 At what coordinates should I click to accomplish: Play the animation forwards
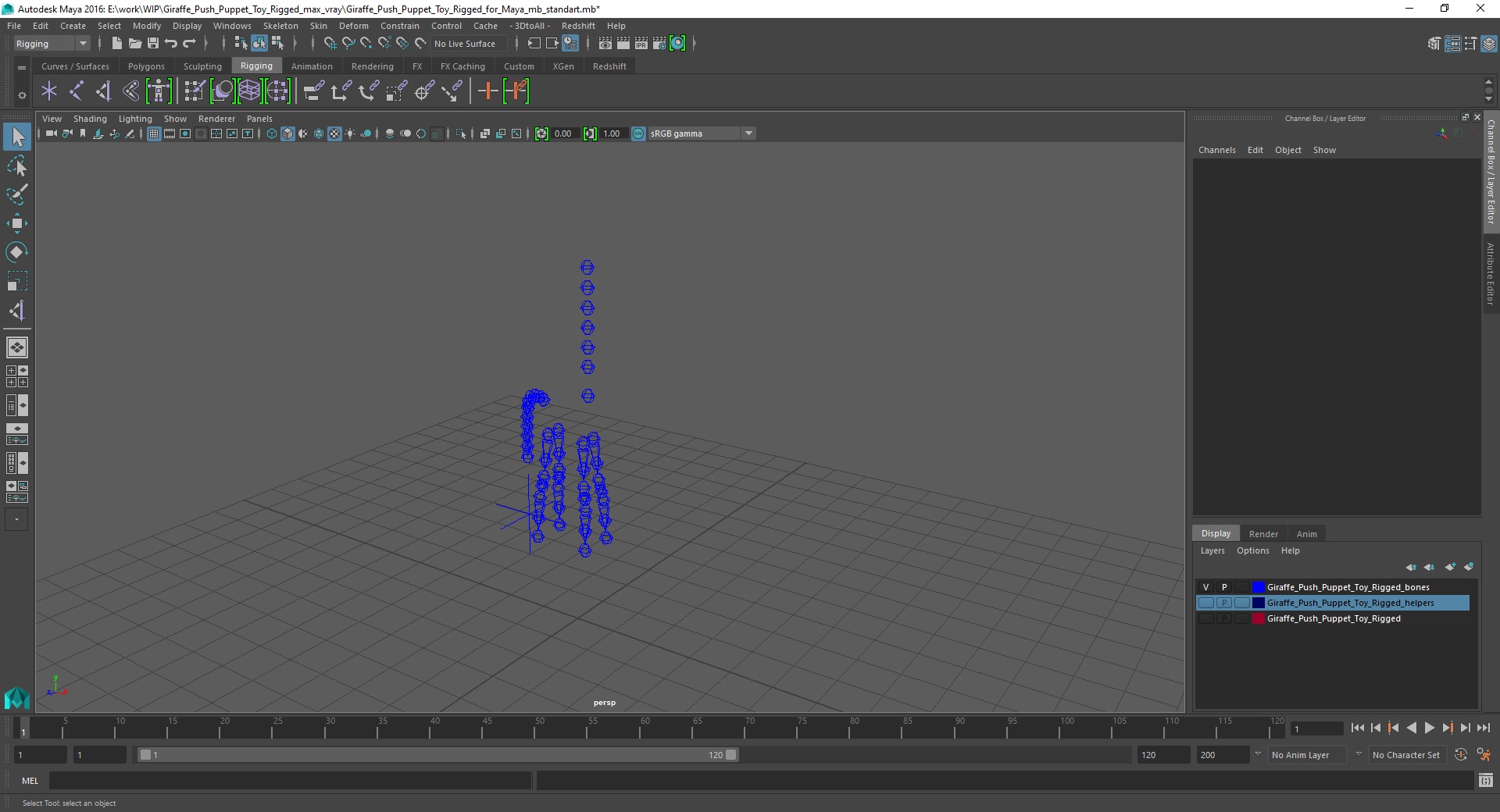[x=1429, y=728]
